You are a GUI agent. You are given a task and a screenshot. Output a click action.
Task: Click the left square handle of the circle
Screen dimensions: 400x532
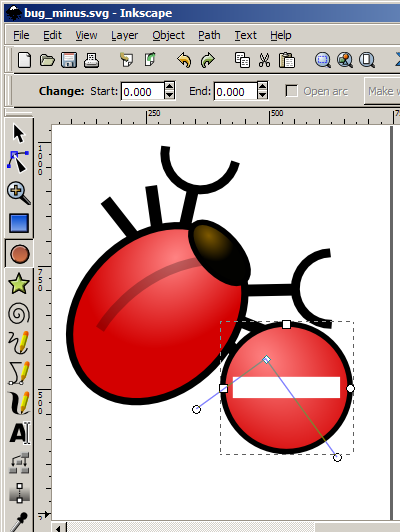224,388
